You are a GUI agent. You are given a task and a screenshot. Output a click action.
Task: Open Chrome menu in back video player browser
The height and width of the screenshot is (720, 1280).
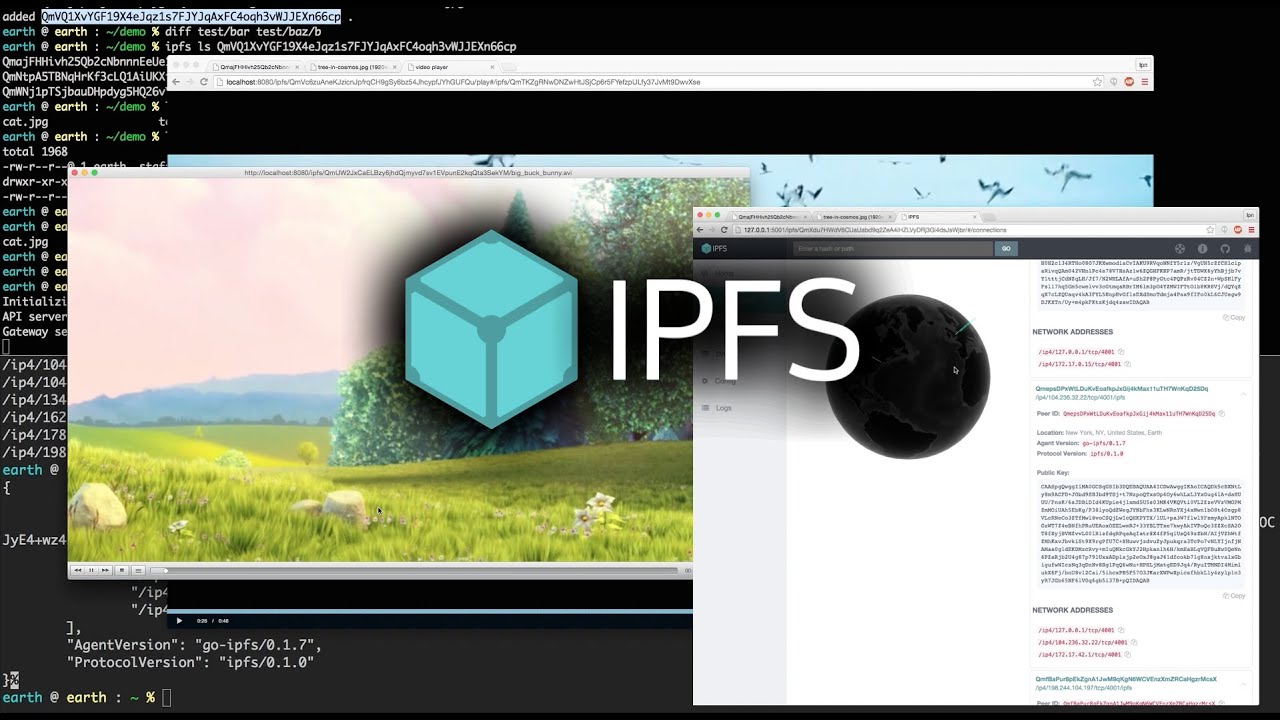(x=1144, y=82)
